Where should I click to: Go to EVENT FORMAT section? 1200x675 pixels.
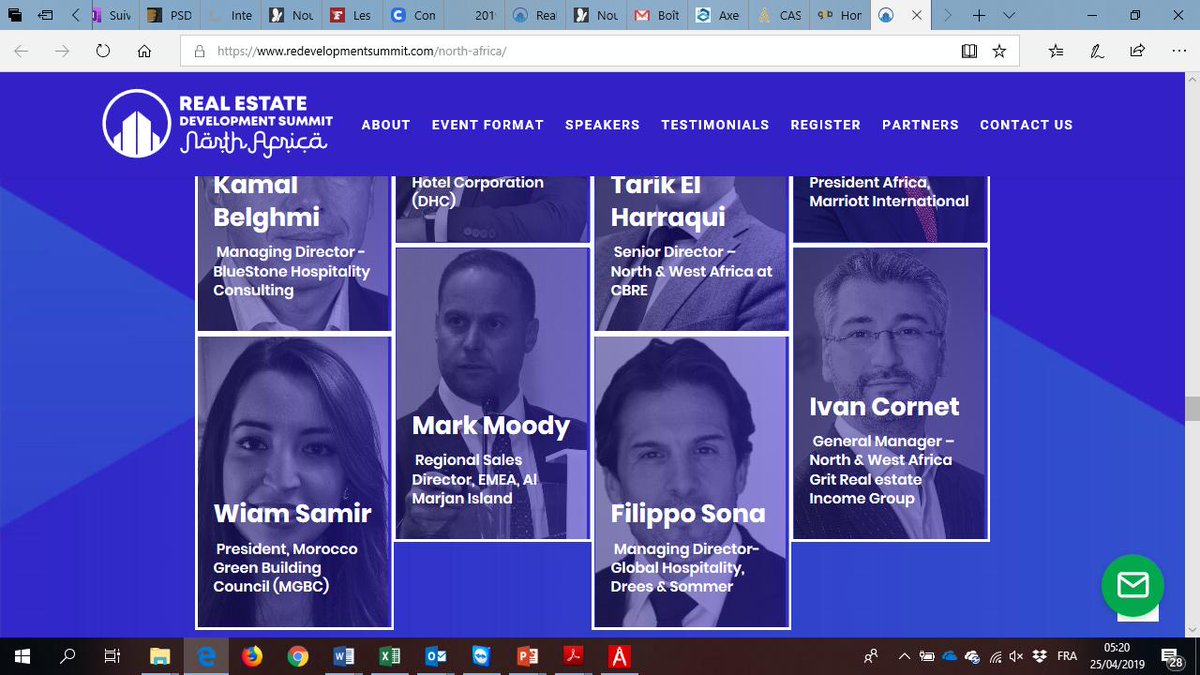(x=488, y=125)
